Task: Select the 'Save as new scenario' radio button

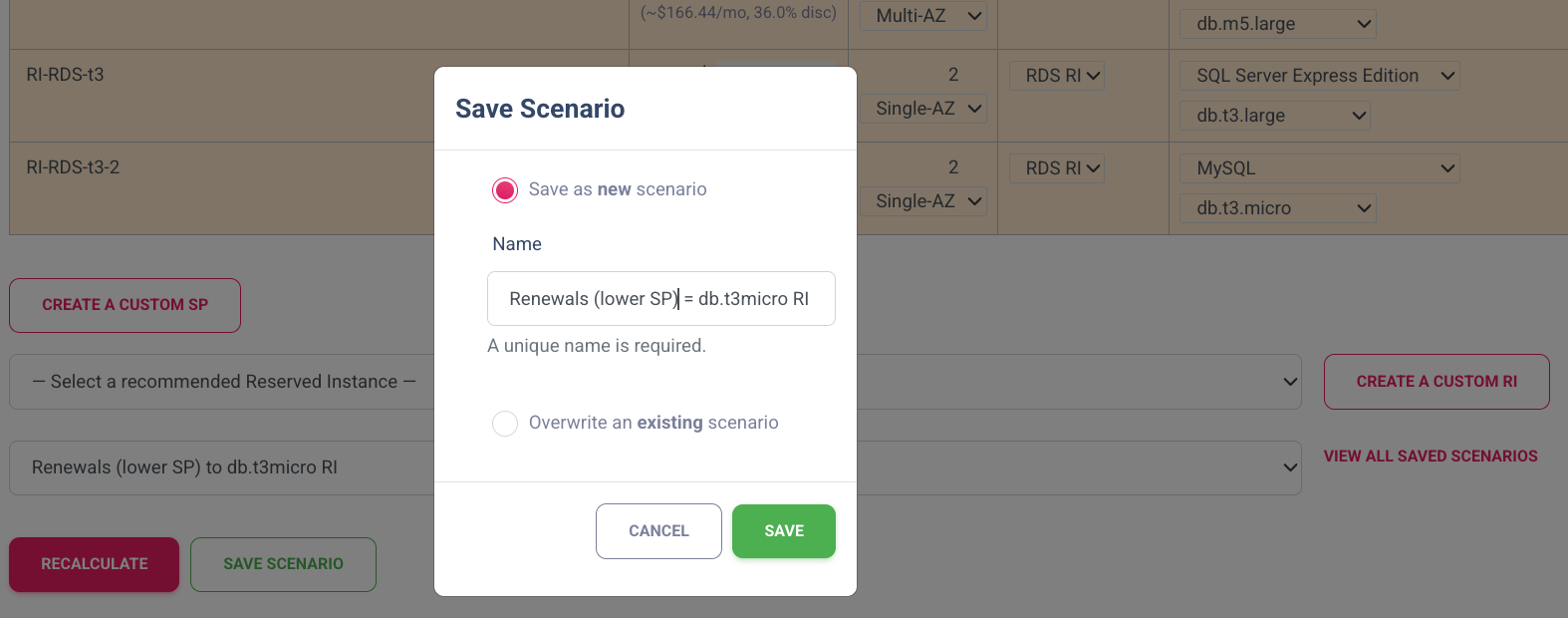Action: point(505,189)
